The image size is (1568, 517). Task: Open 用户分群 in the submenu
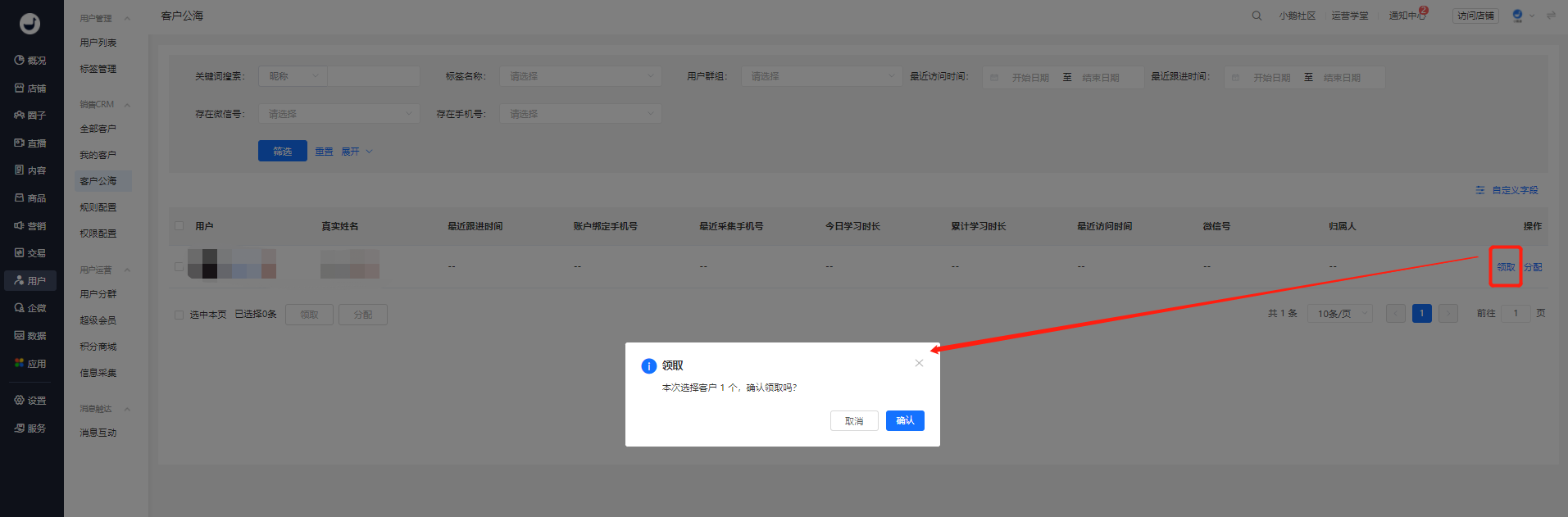pos(98,294)
